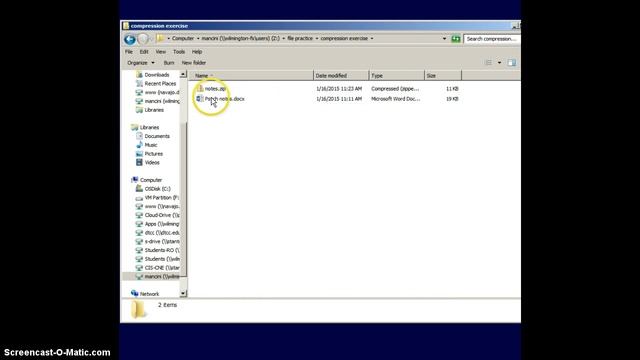Open OSDisk (C:) drive
This screenshot has width=640, height=360.
158,189
